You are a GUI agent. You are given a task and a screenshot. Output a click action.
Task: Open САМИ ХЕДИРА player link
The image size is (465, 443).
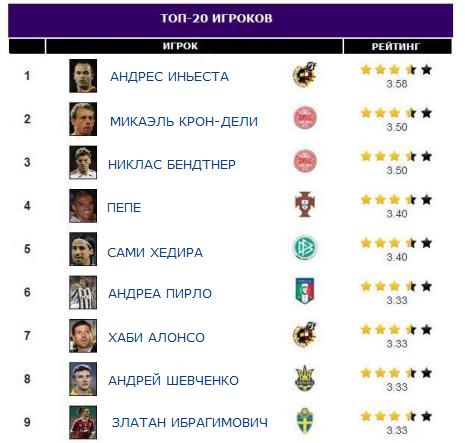point(155,252)
